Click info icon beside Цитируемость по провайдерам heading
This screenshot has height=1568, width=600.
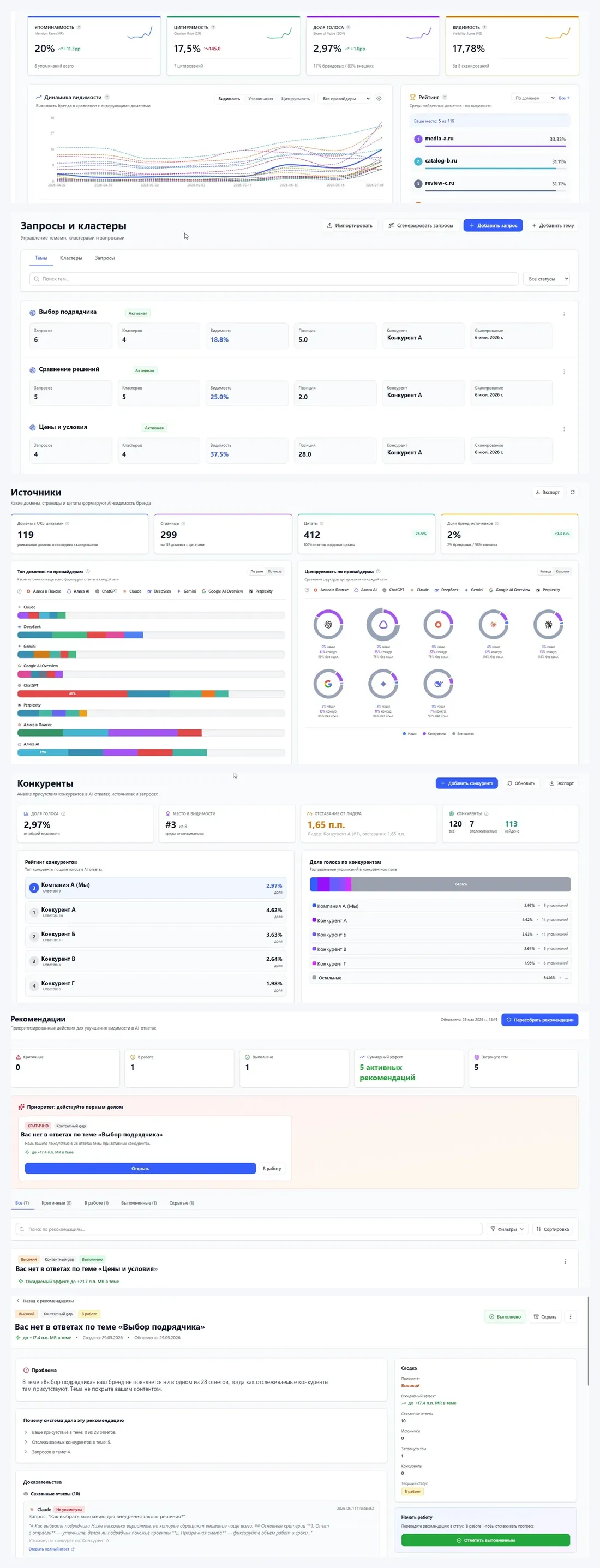point(379,572)
